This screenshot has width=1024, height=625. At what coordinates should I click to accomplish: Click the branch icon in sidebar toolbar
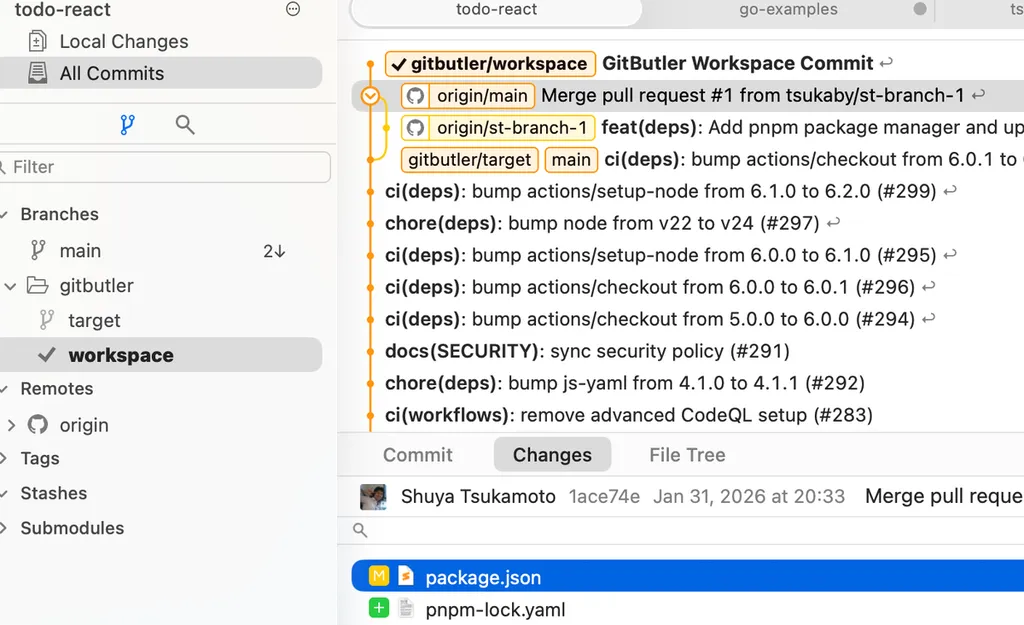click(x=127, y=125)
